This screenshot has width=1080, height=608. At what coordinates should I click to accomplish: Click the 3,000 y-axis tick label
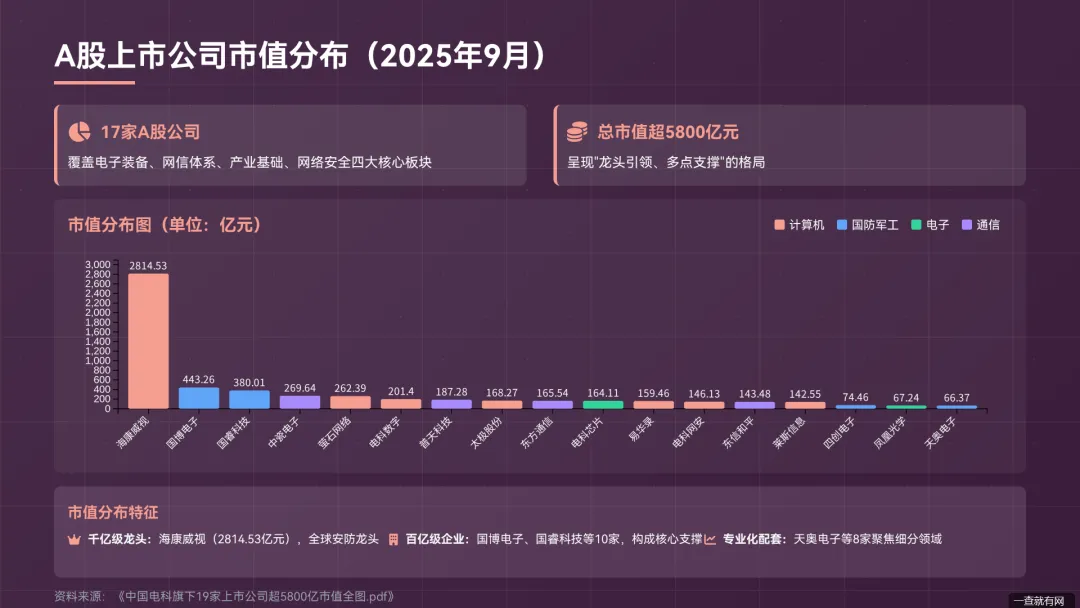[x=98, y=264]
